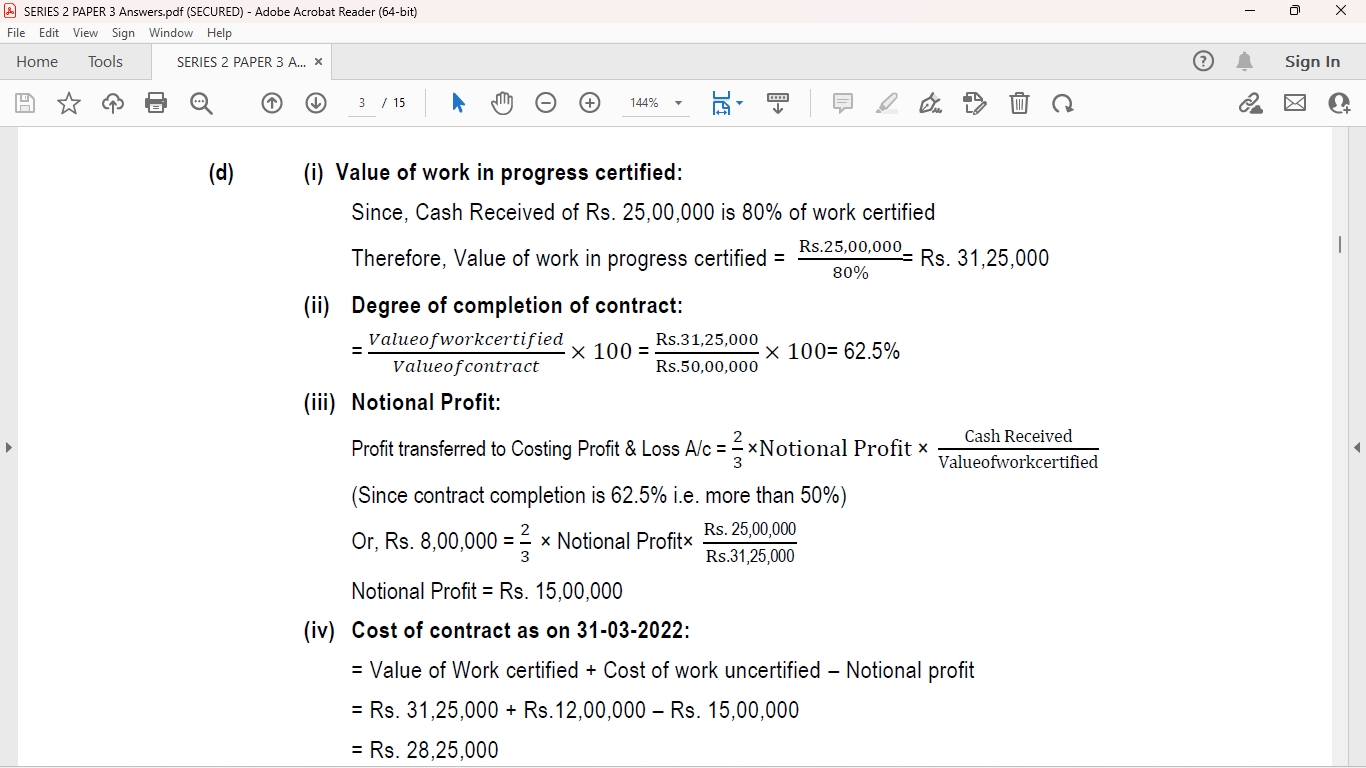Screen dimensions: 1366x768
Task: Close the SERIES 2 PAPER 3 tab
Action: click(319, 62)
